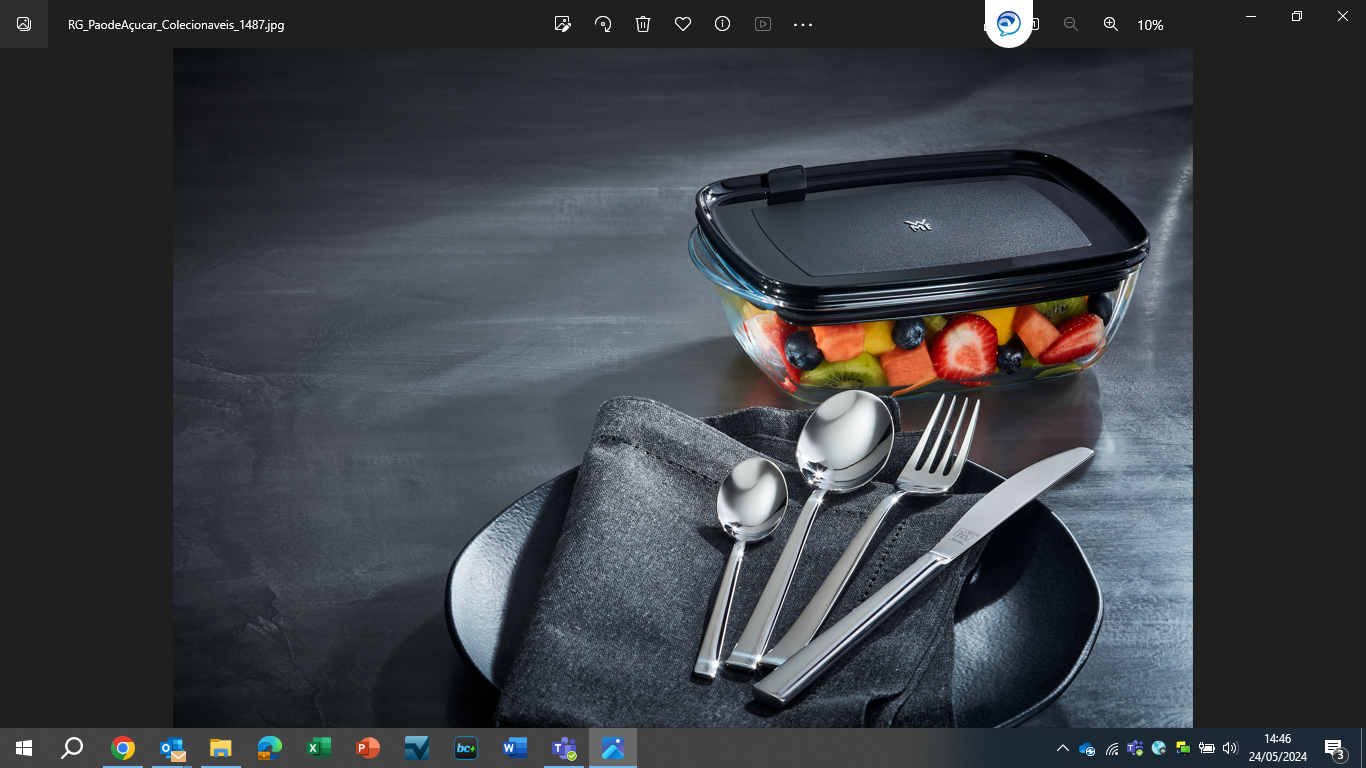Close the Photos window
The height and width of the screenshot is (768, 1366).
[1343, 16]
